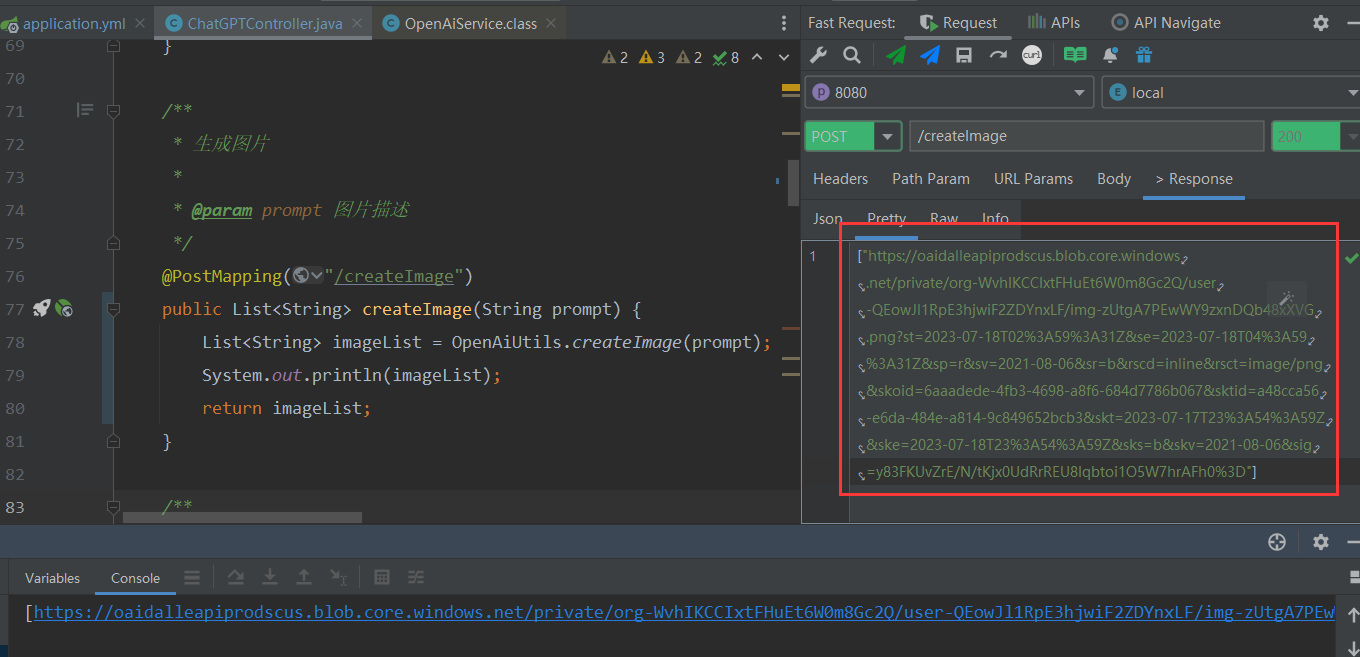The image size is (1360, 657).
Task: Open the Variables debugger tab
Action: point(52,578)
